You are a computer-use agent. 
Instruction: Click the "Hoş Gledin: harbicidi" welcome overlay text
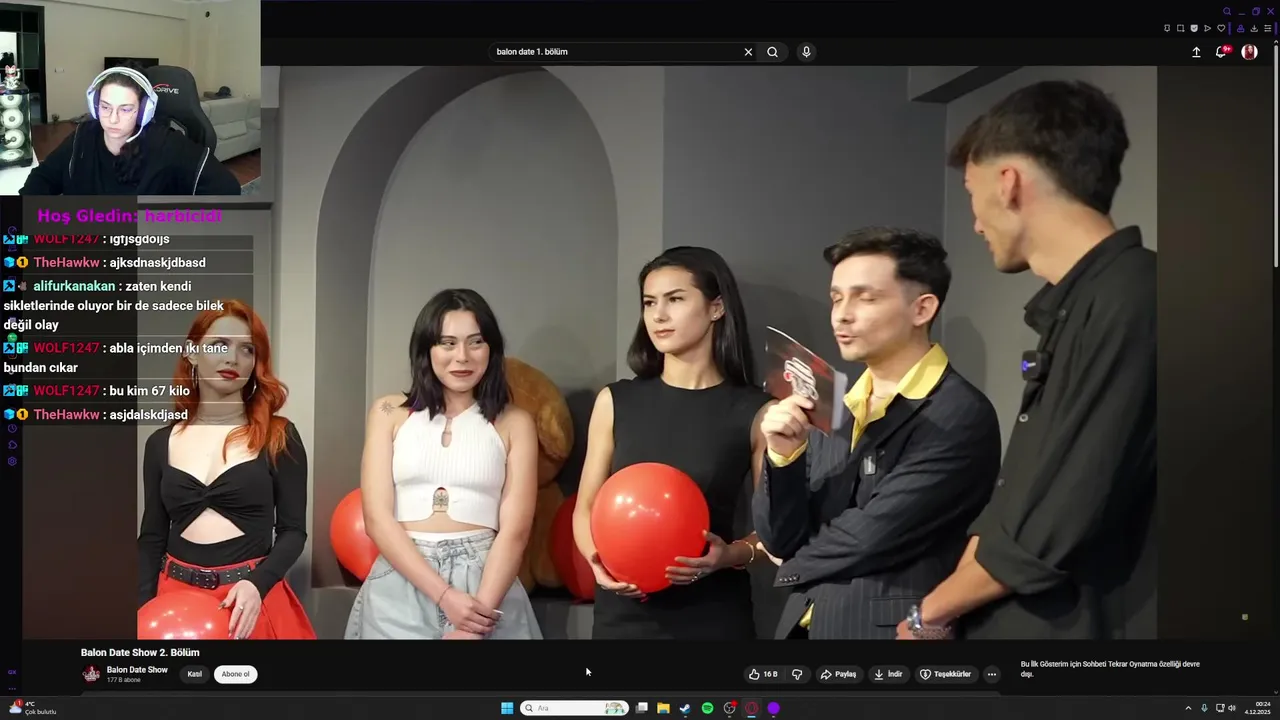tap(130, 216)
